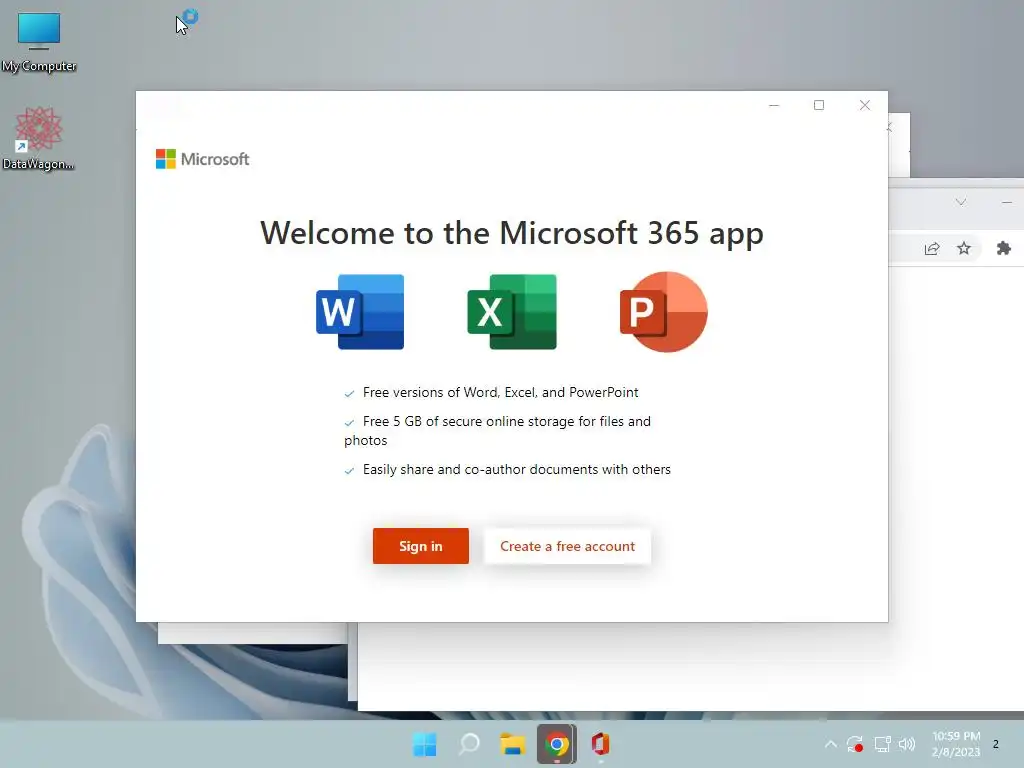Click the Word app icon

click(x=360, y=312)
